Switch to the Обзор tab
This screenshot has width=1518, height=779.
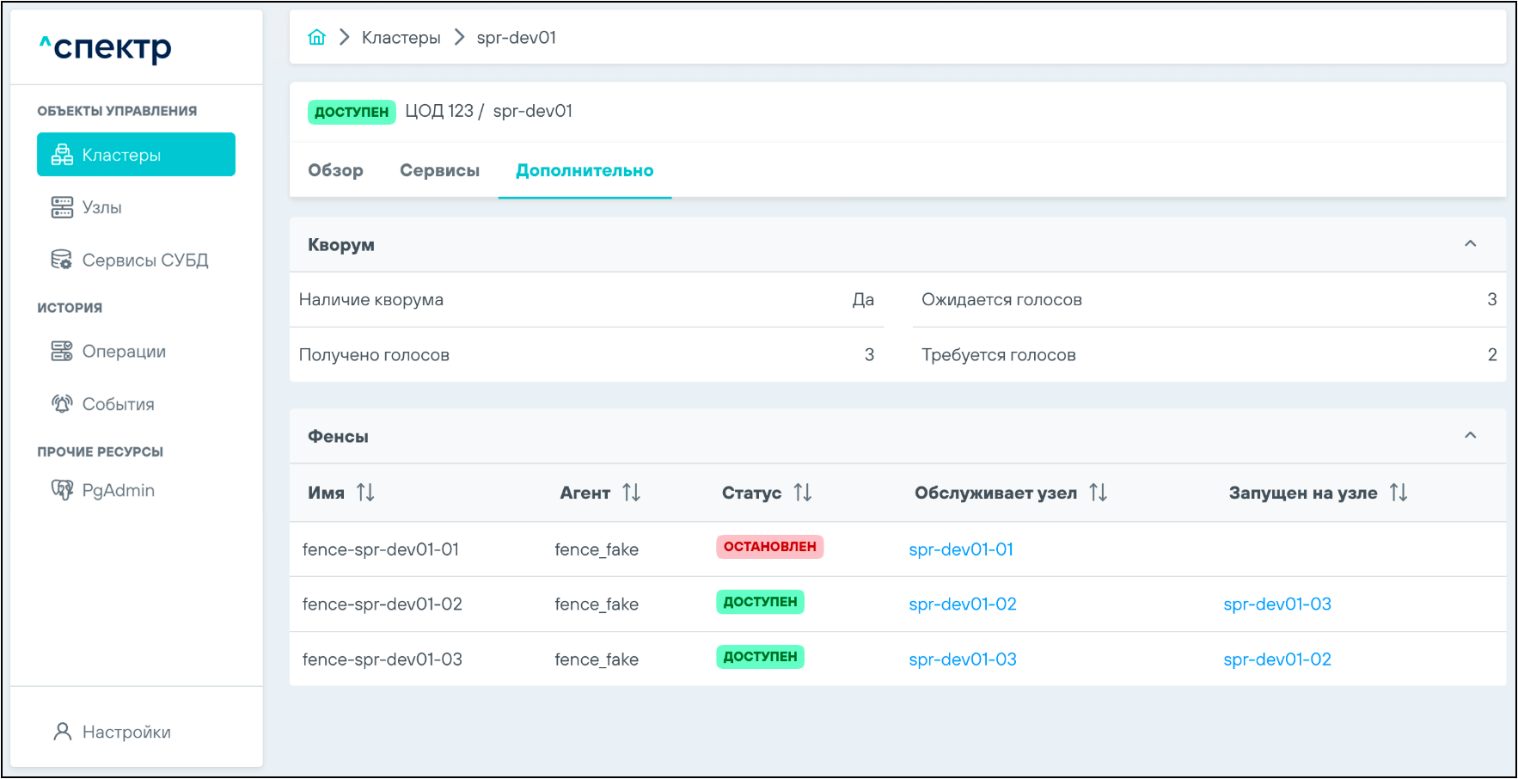coord(335,171)
